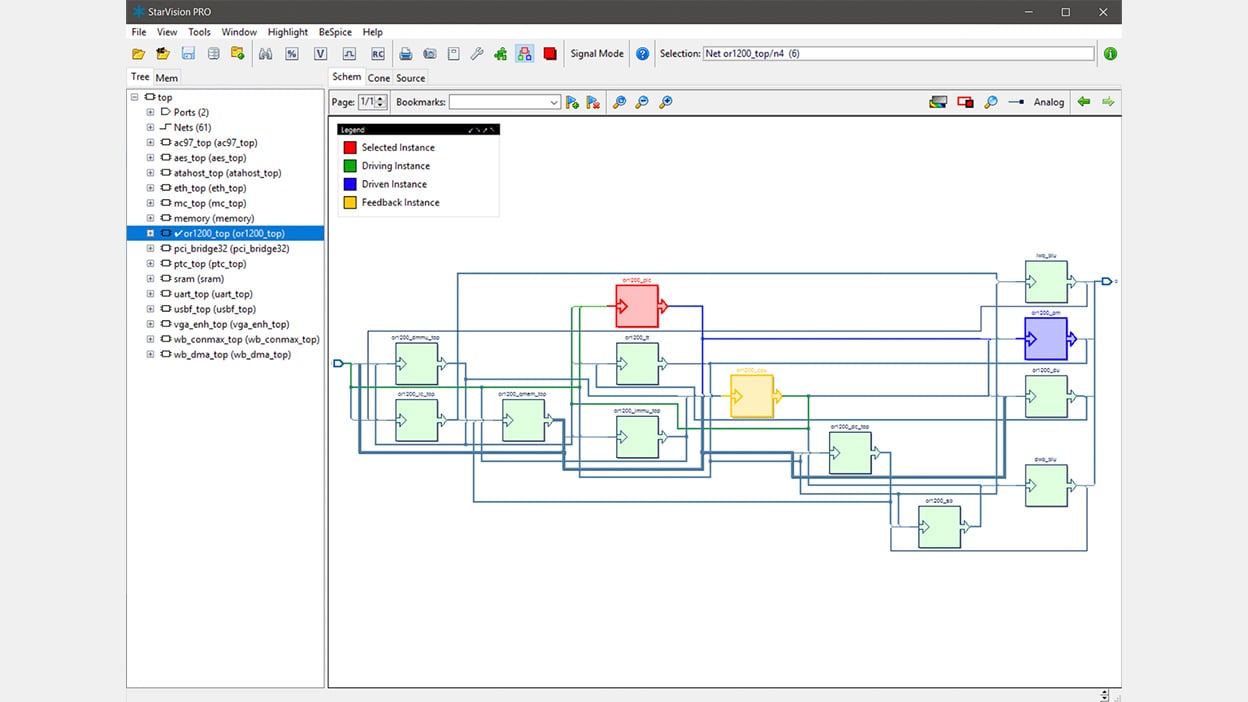The image size is (1248, 702).
Task: Click the binoculars search icon
Action: (265, 54)
